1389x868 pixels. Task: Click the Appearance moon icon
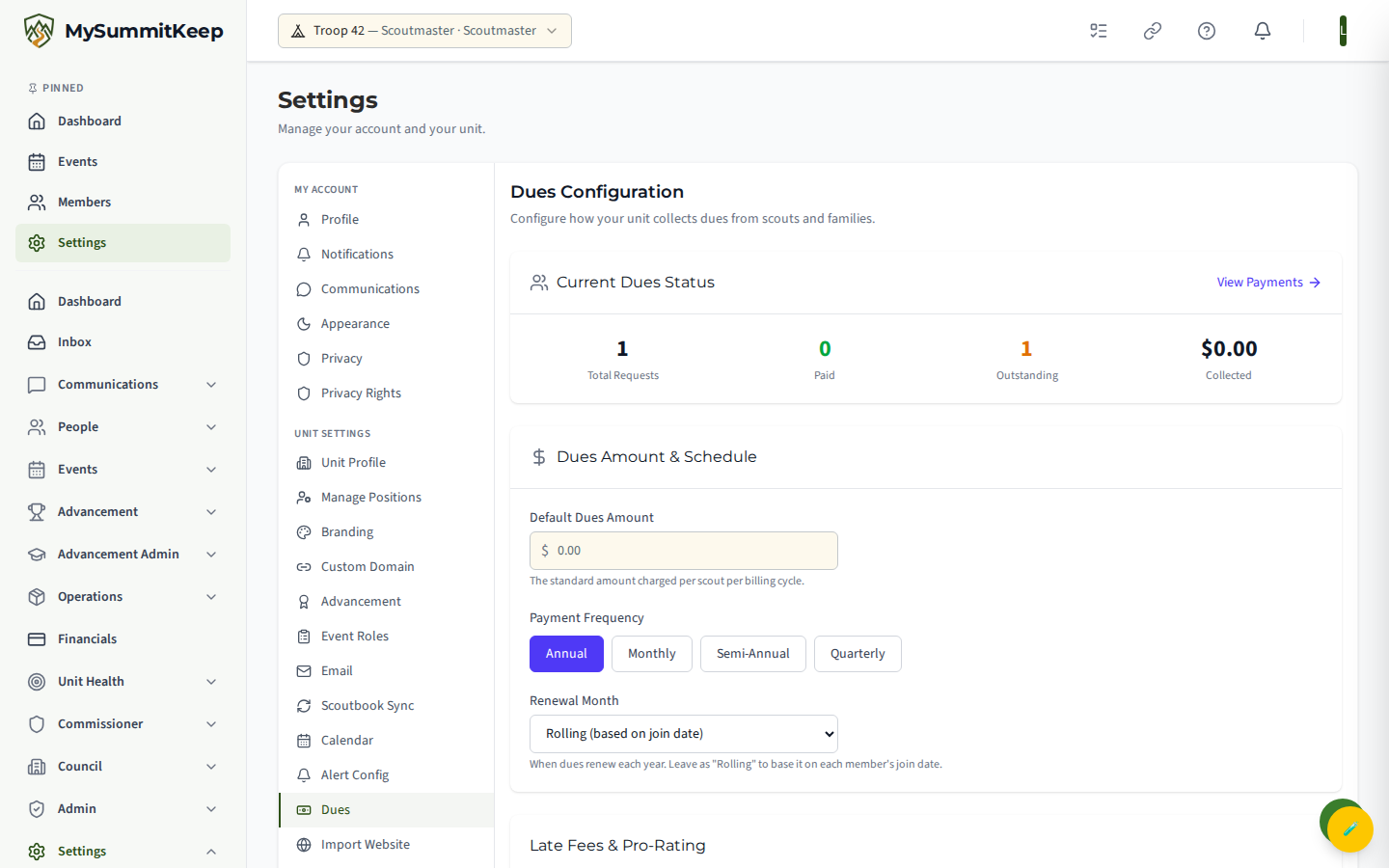(x=304, y=324)
